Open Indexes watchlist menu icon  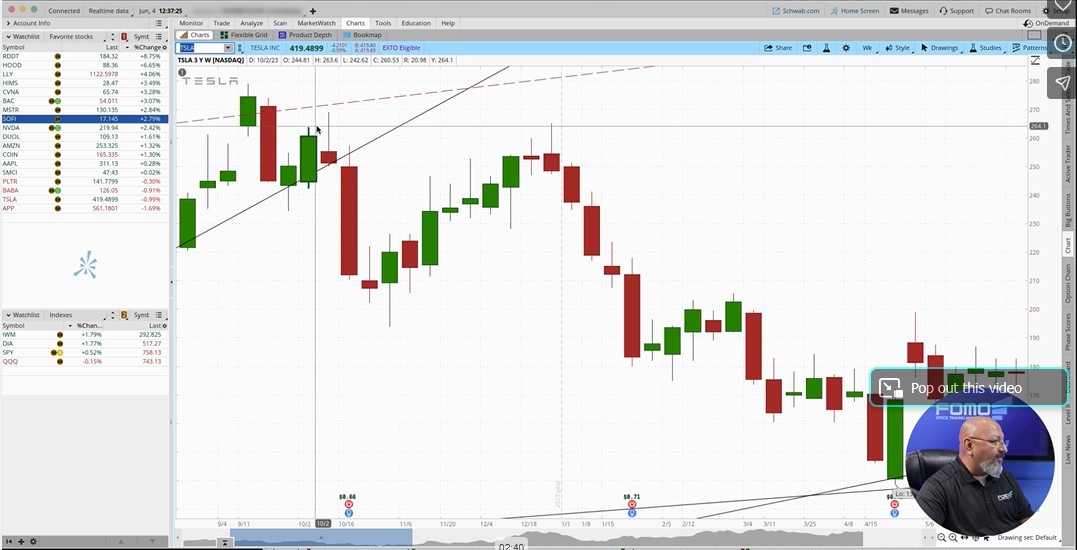pyautogui.click(x=159, y=315)
